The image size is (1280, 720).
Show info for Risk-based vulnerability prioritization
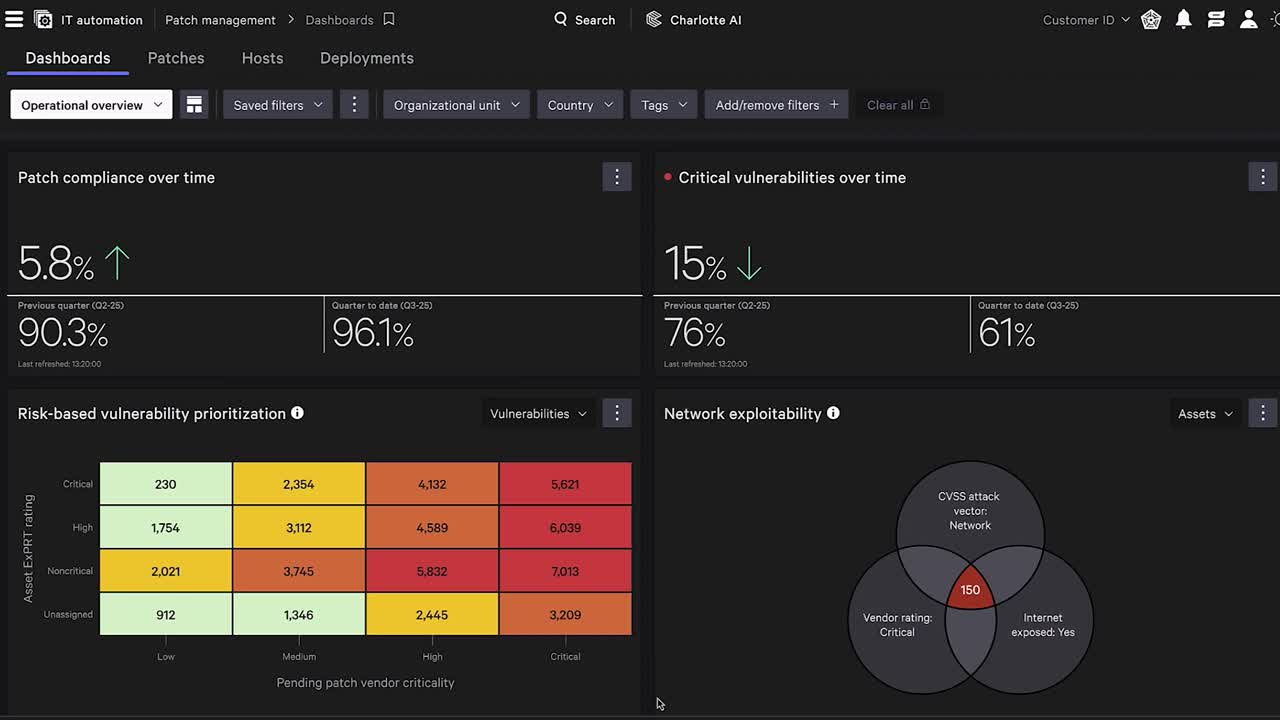(297, 413)
